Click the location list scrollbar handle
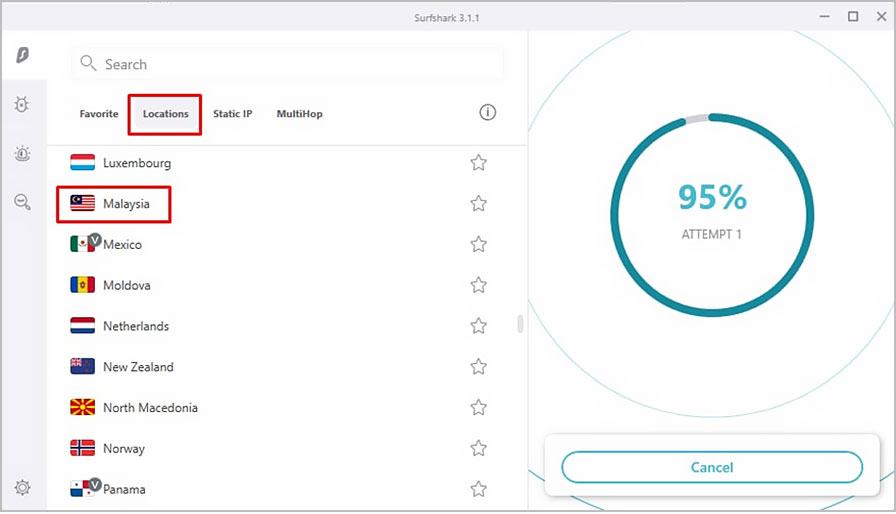 519,324
